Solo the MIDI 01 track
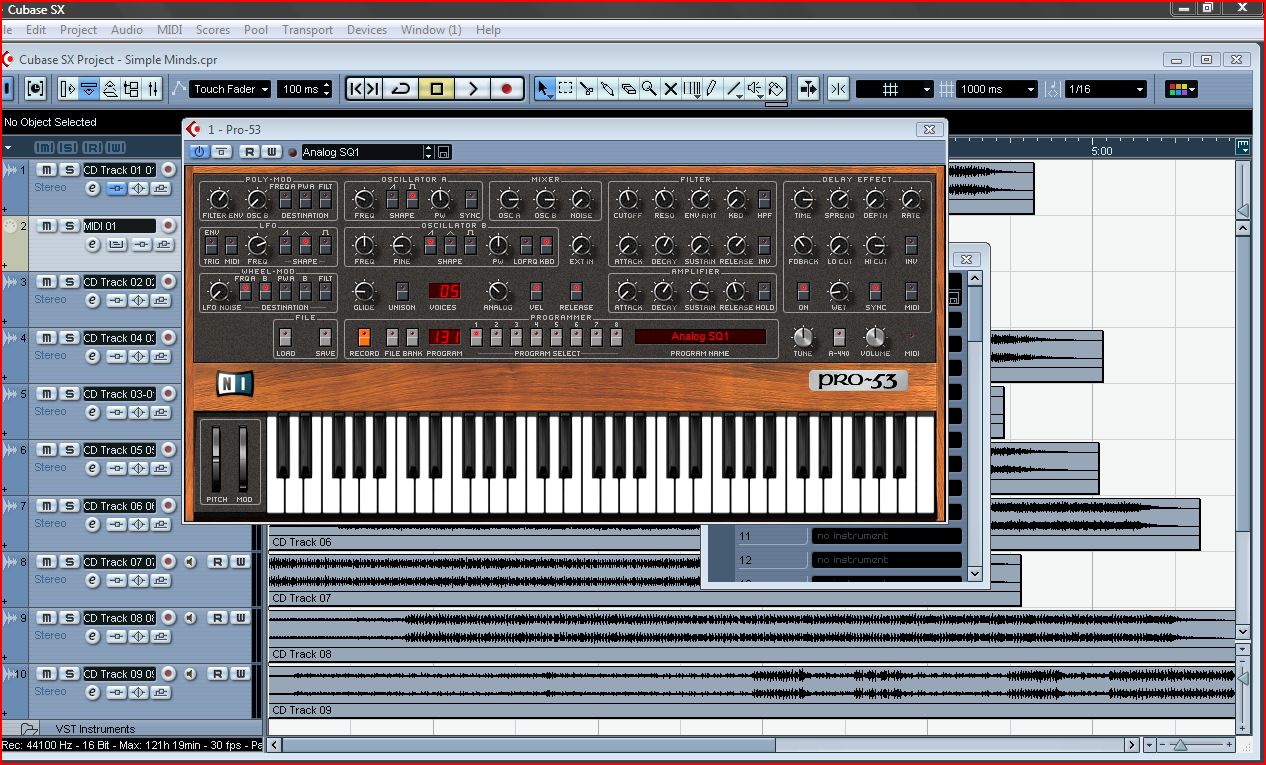Viewport: 1266px width, 765px height. coord(70,226)
